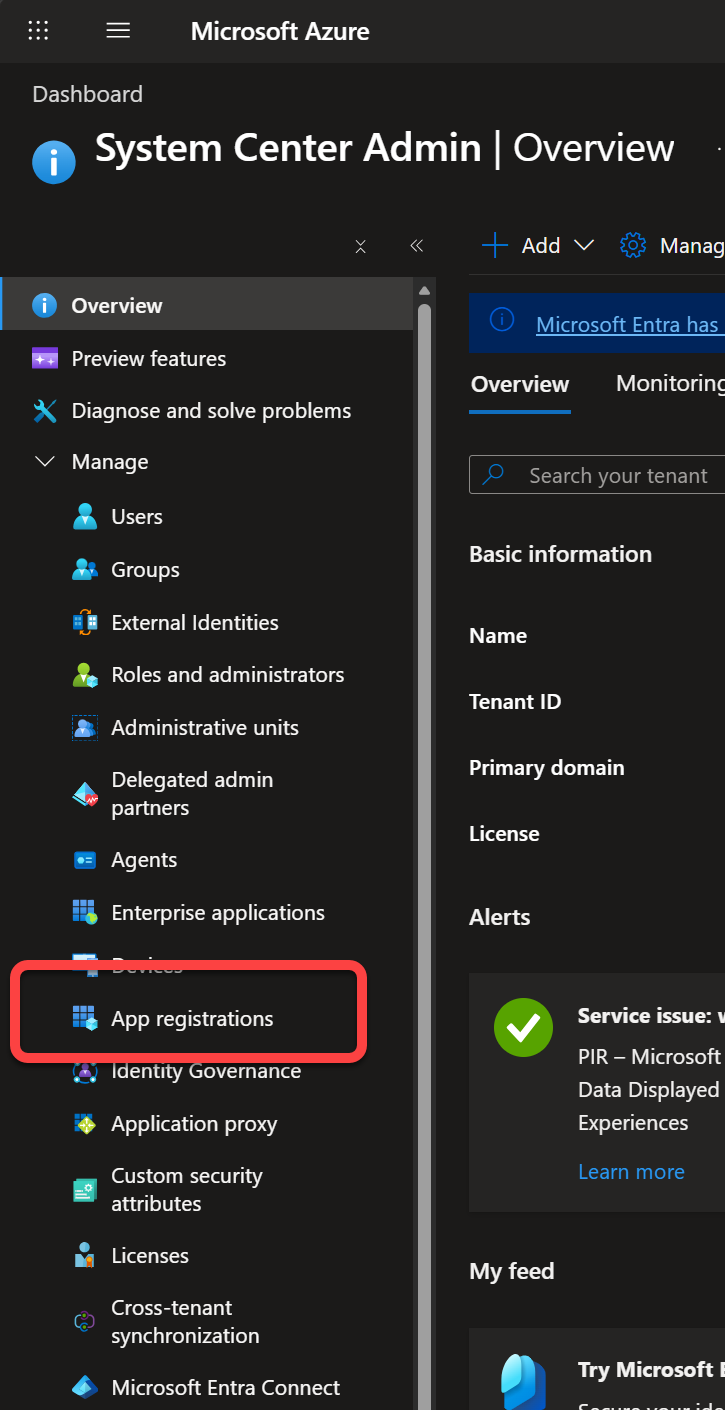The image size is (725, 1410).
Task: Click the Delegated admin partners icon
Action: coord(85,794)
